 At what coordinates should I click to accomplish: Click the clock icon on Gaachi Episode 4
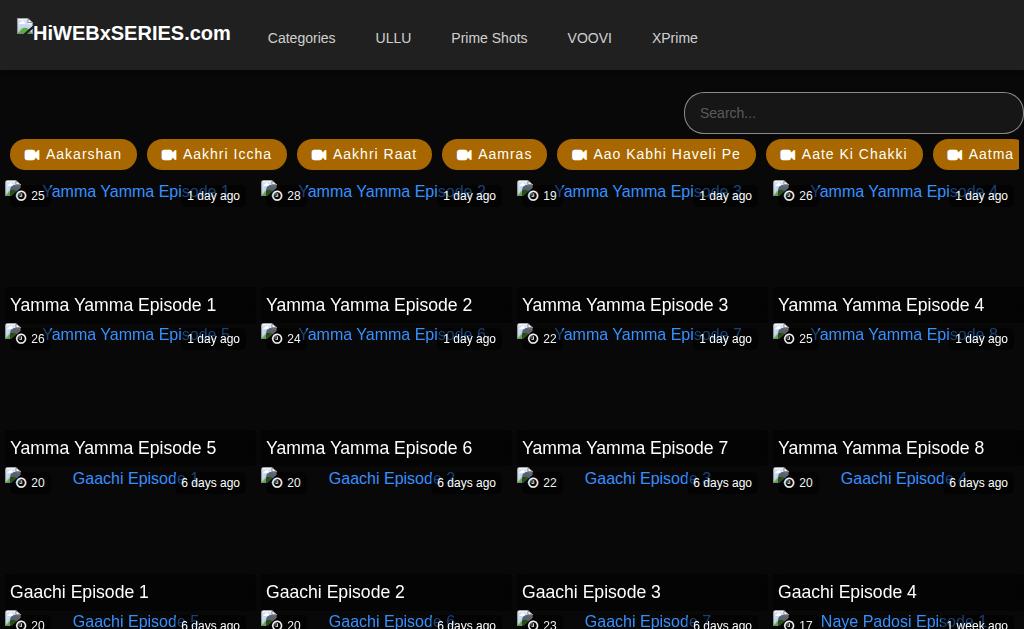pos(789,483)
